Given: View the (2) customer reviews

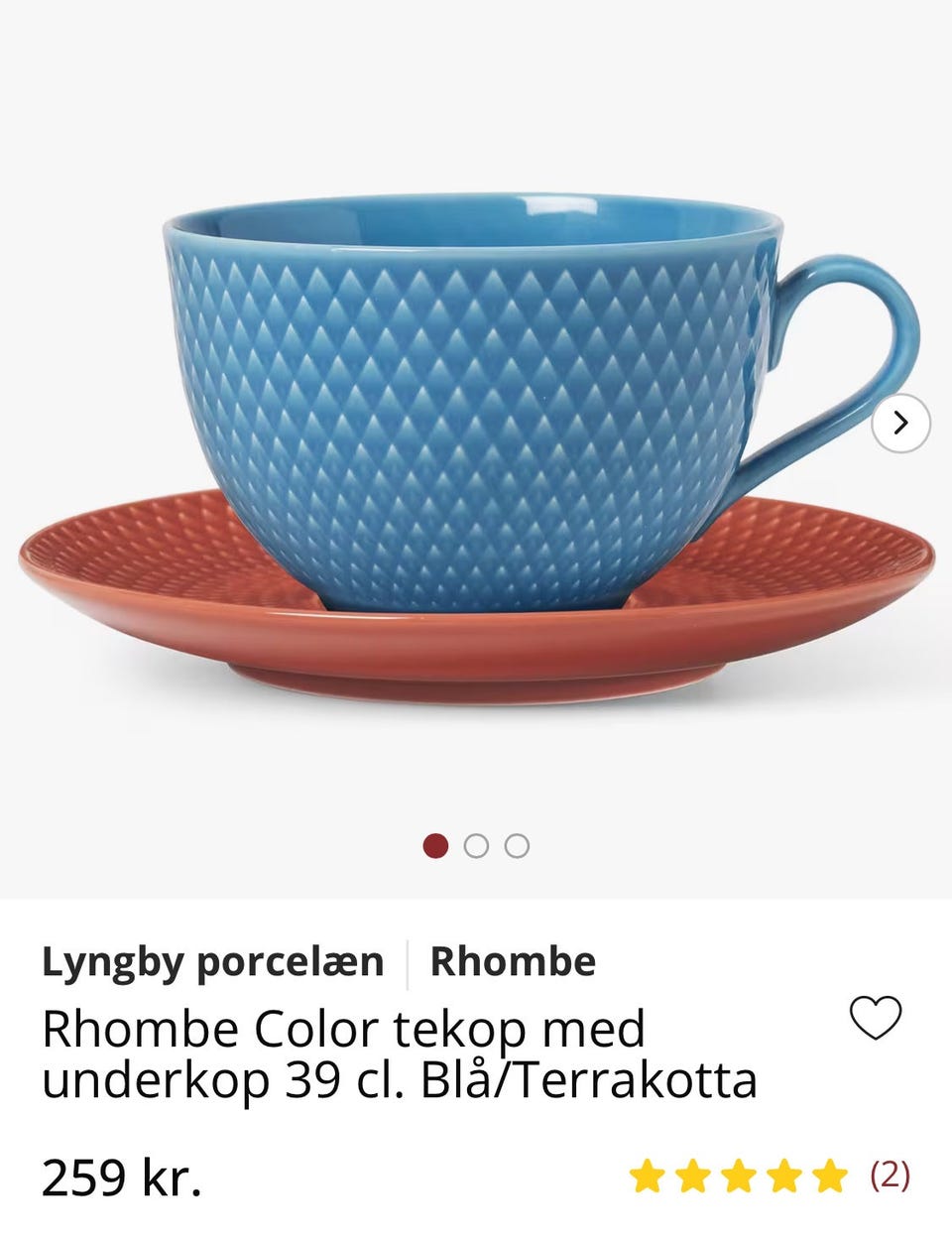Looking at the screenshot, I should click(x=890, y=1176).
